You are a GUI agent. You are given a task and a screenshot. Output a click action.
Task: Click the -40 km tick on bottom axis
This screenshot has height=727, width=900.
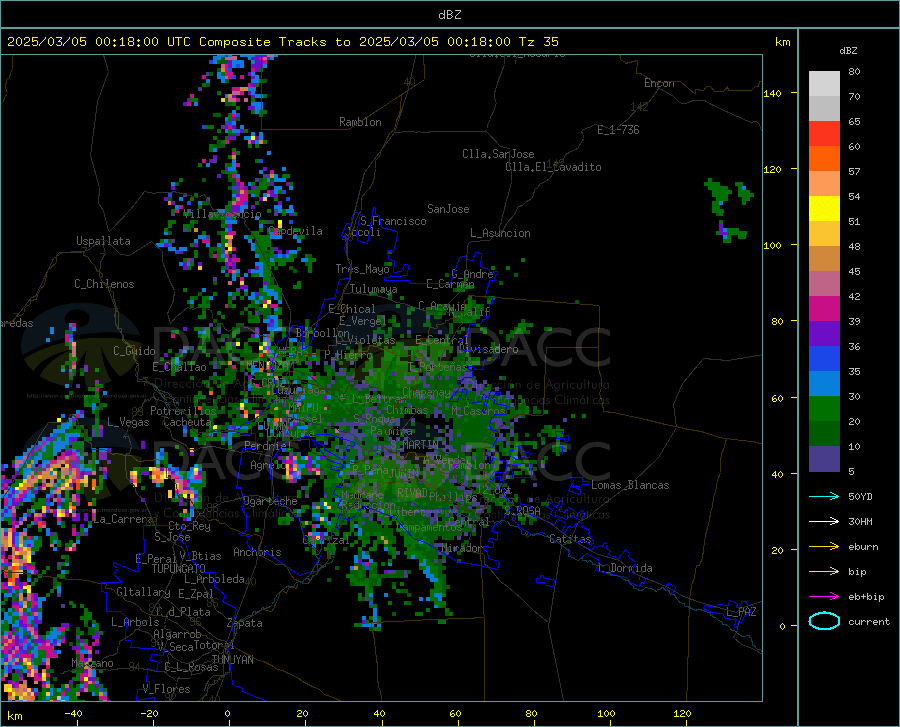(x=73, y=713)
